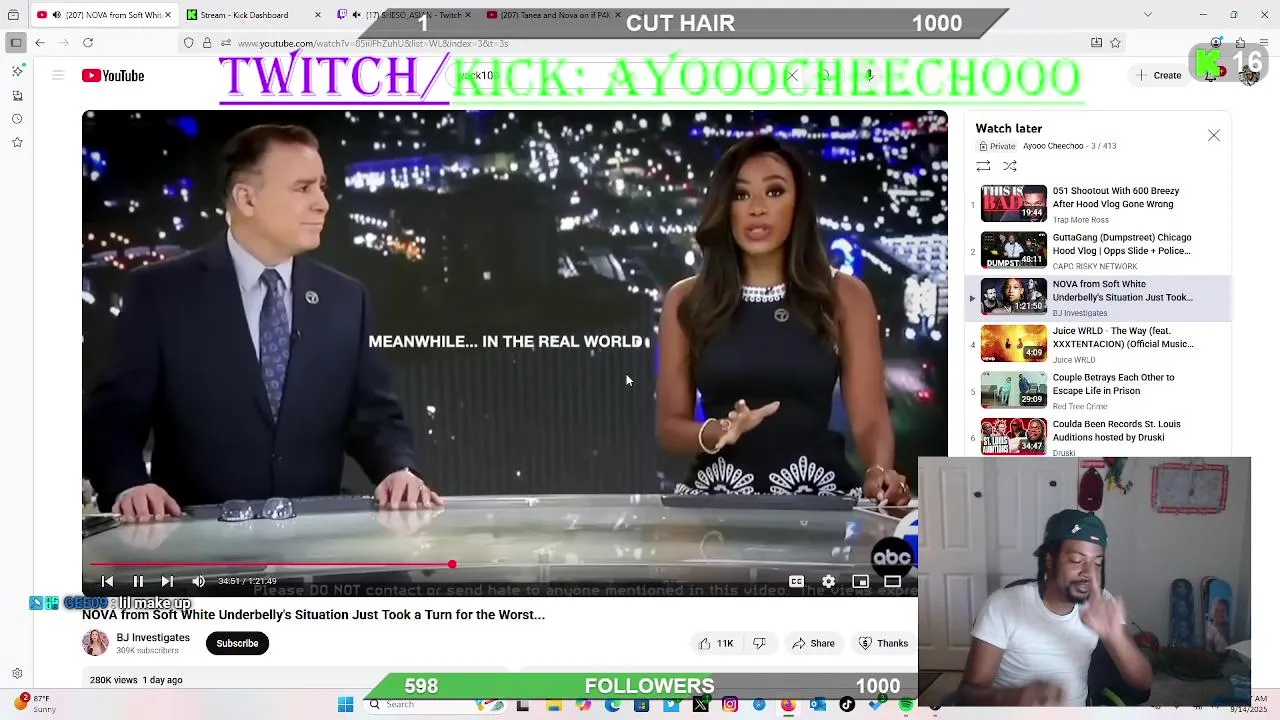The image size is (1280, 720).
Task: Open sidebar settings gear at bottom left
Action: point(17,674)
